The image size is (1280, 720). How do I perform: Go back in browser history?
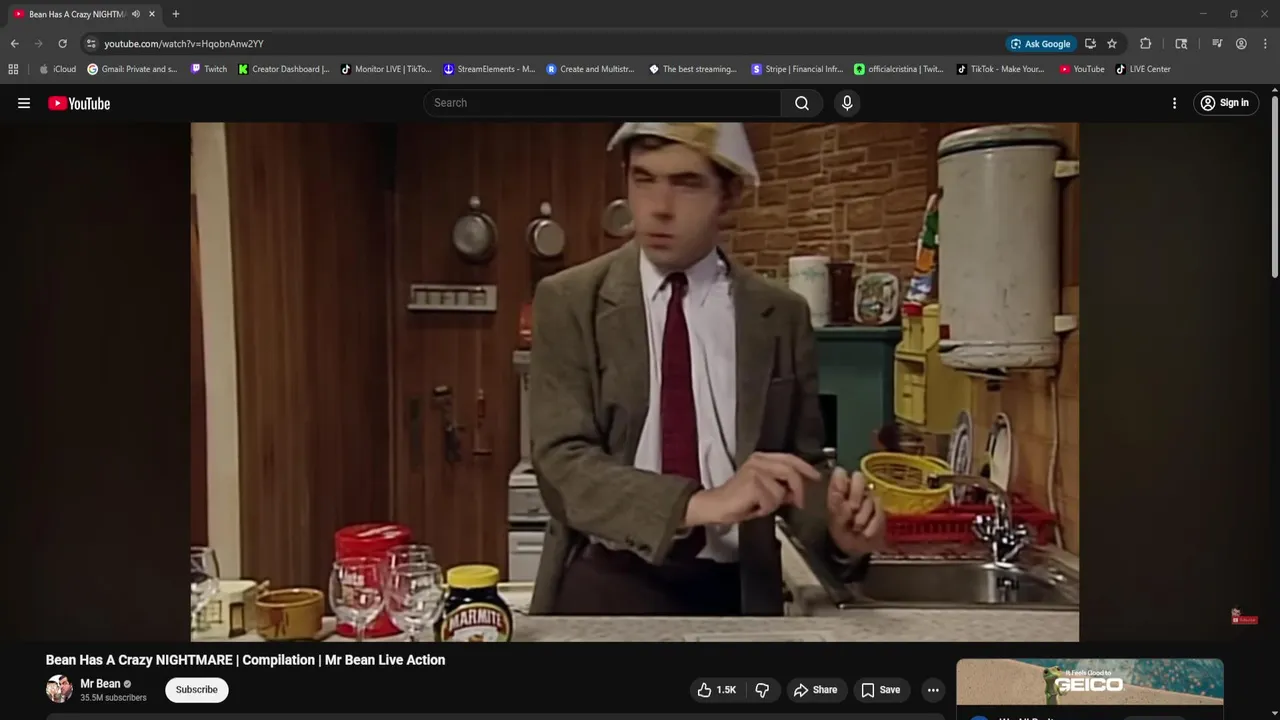[x=14, y=44]
